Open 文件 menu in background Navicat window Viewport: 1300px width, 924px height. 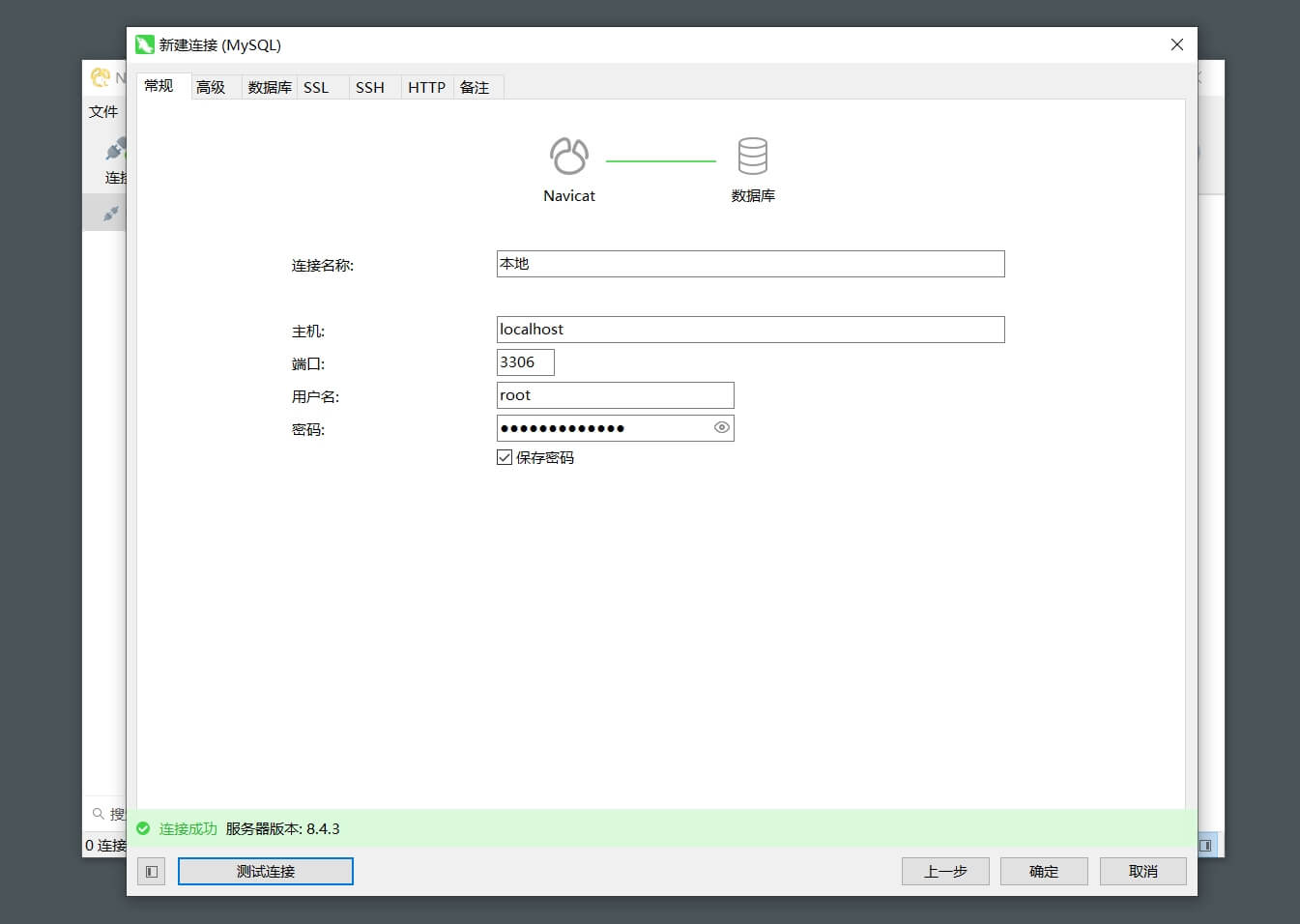103,112
